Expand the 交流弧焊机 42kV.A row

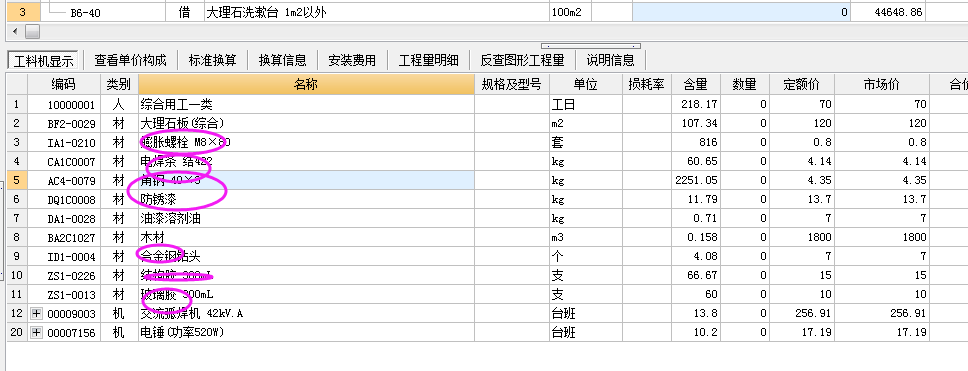[x=36, y=314]
